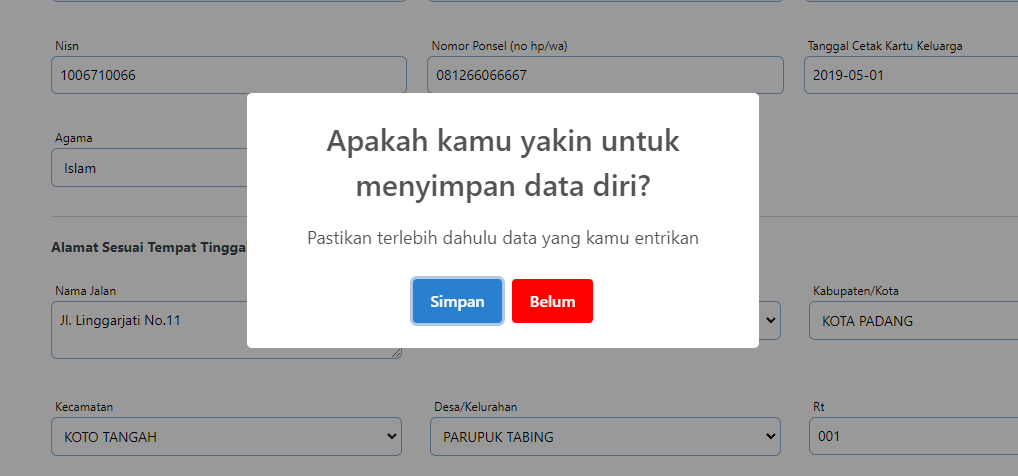Open the Desa/Kelurahan dropdown PARUPUK TABING
1018x476 pixels.
pyautogui.click(x=604, y=437)
